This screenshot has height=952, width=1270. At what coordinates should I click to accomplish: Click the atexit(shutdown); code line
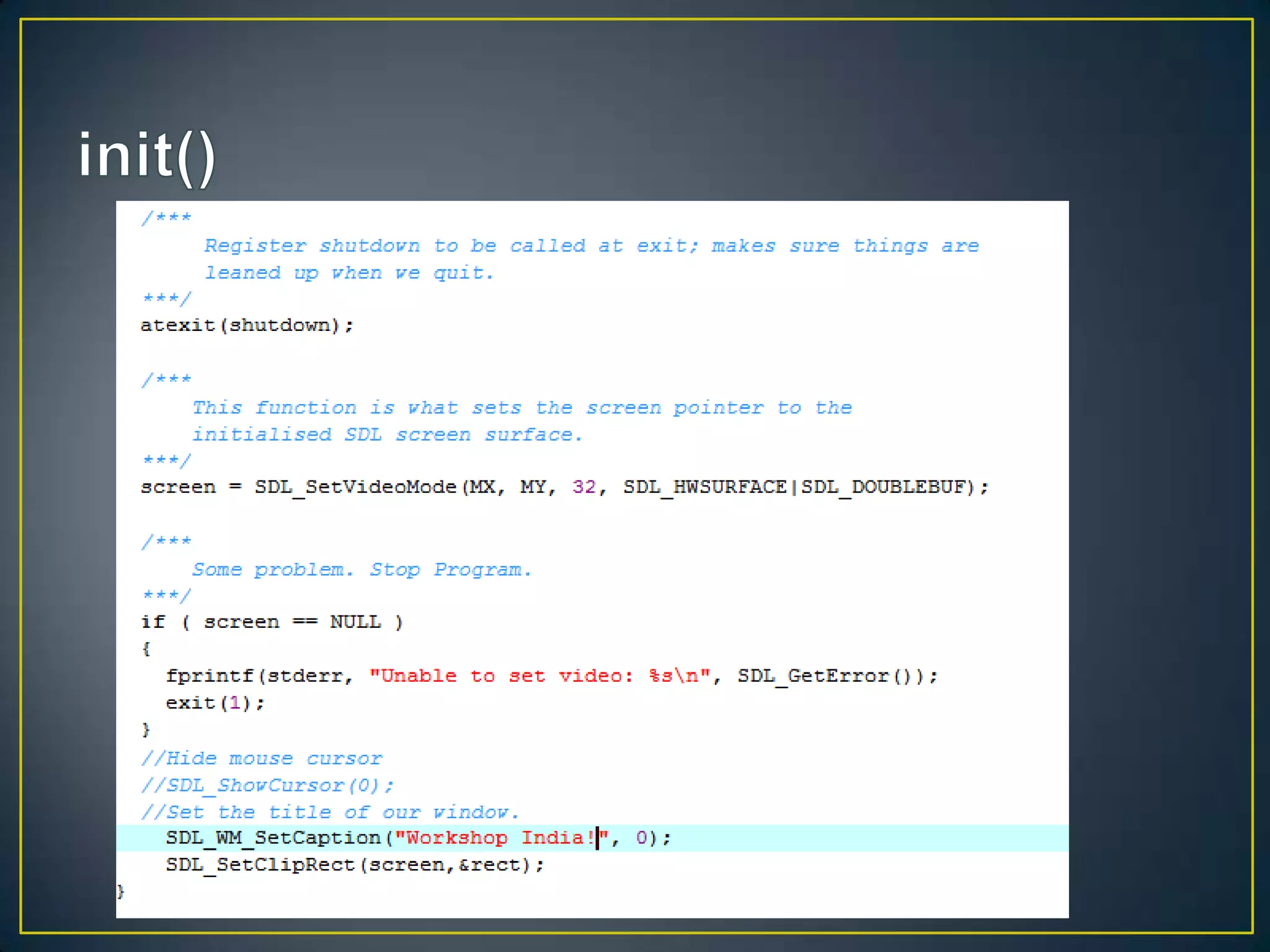(x=246, y=325)
